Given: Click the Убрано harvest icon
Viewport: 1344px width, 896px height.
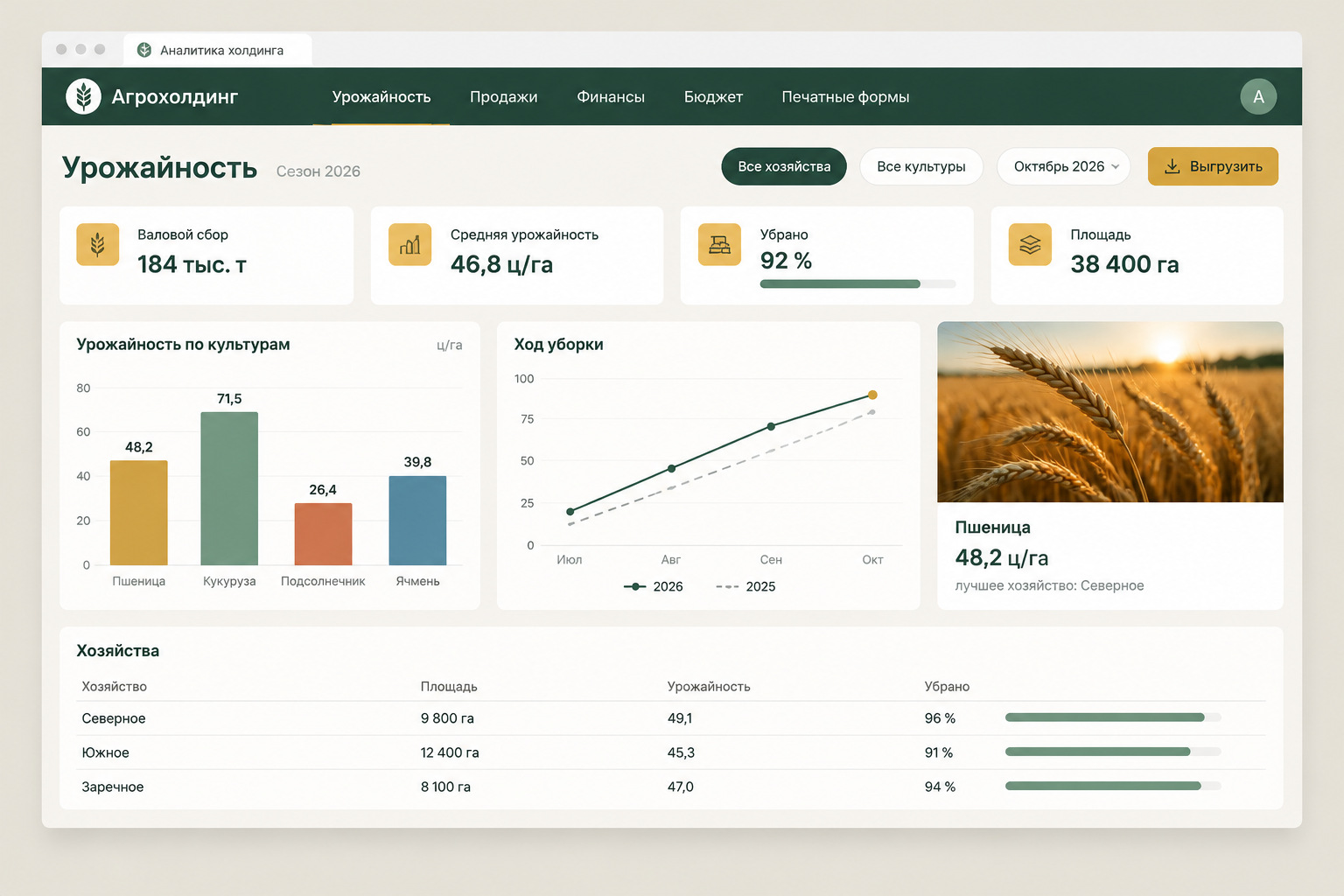Looking at the screenshot, I should (x=719, y=244).
